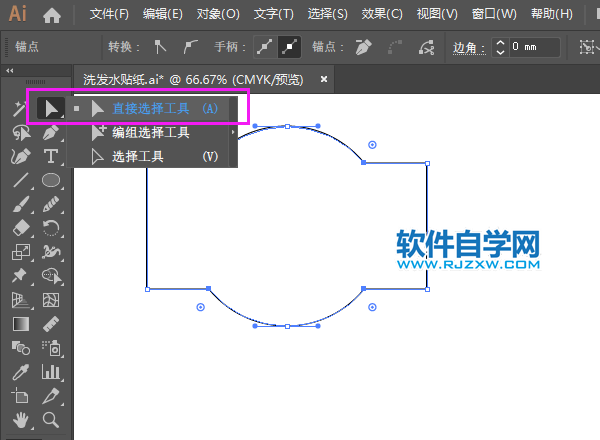
Task: Choose 直接选择工具 (A) from flyout
Action: click(x=152, y=109)
